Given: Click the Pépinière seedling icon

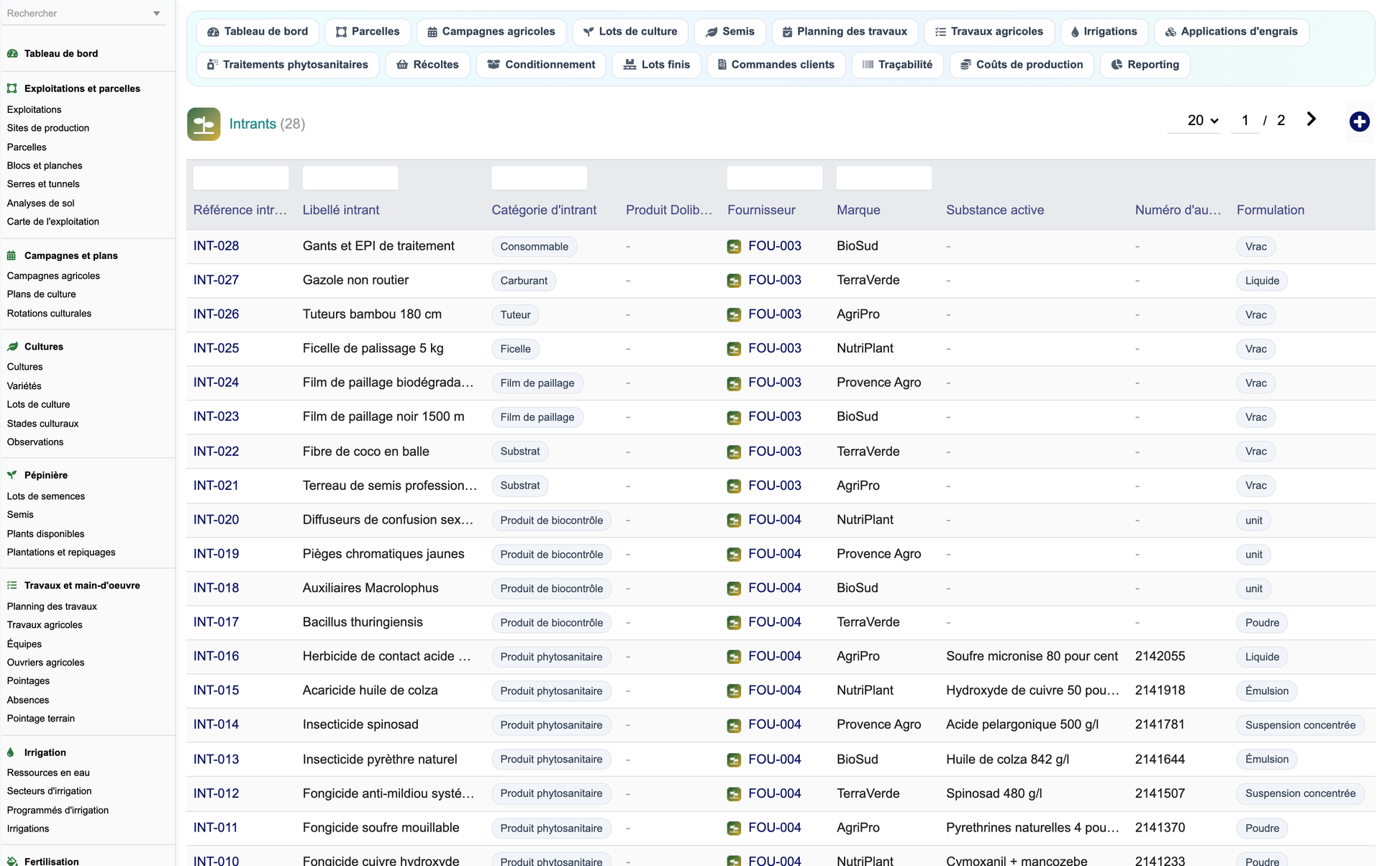Looking at the screenshot, I should pyautogui.click(x=12, y=475).
